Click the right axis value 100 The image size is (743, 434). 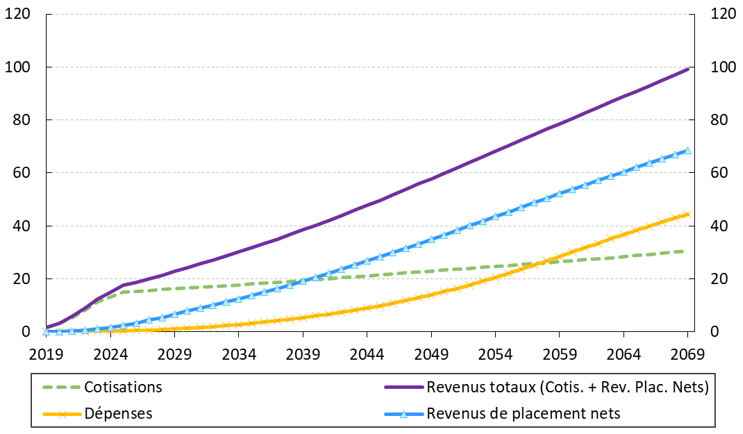(724, 67)
